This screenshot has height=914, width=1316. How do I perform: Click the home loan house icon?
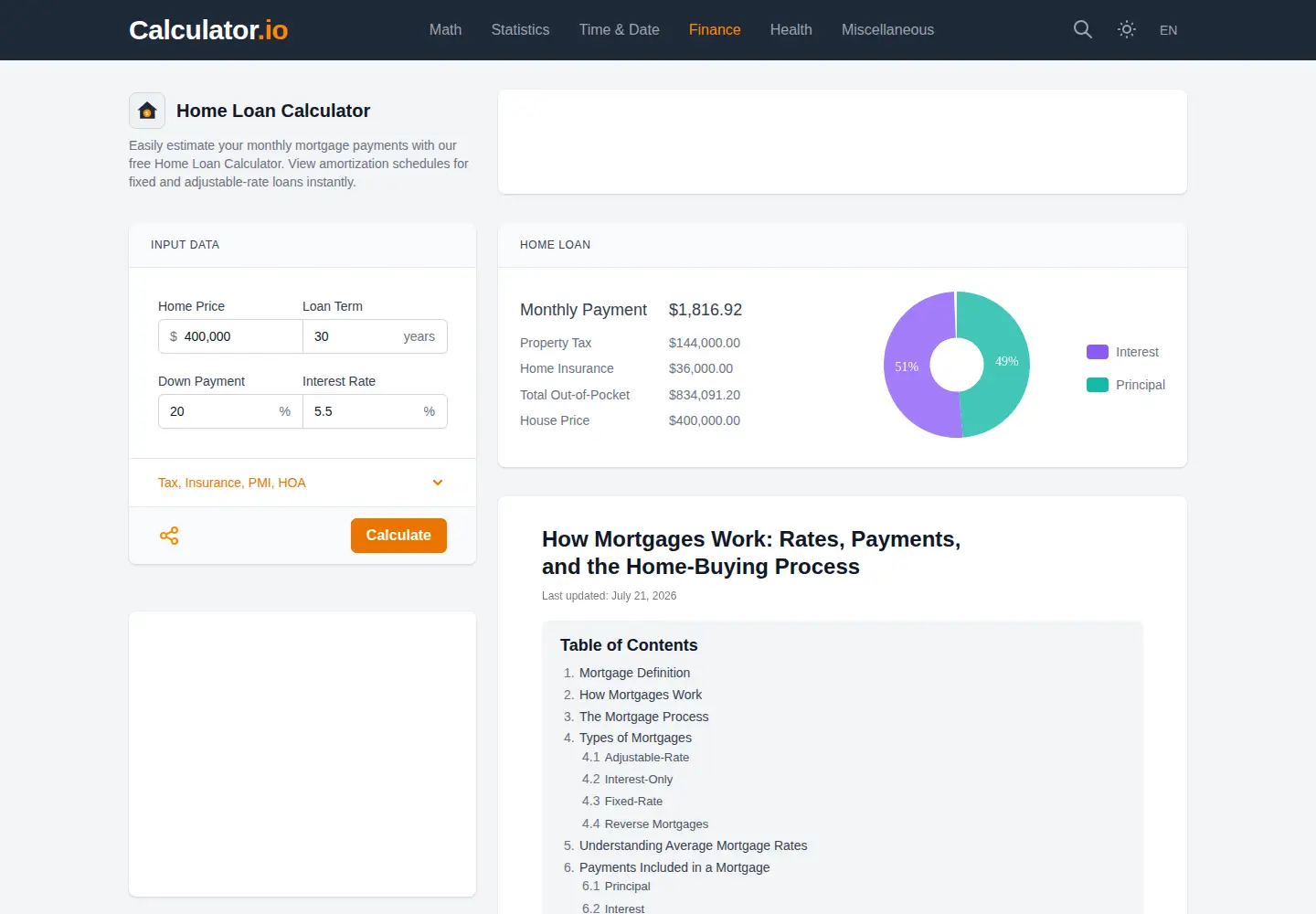[x=147, y=111]
